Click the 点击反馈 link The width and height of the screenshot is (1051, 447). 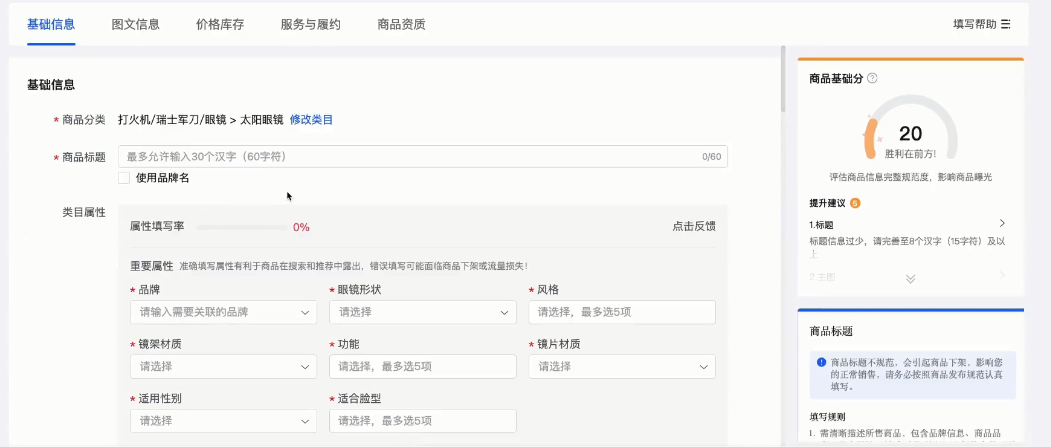pos(694,227)
